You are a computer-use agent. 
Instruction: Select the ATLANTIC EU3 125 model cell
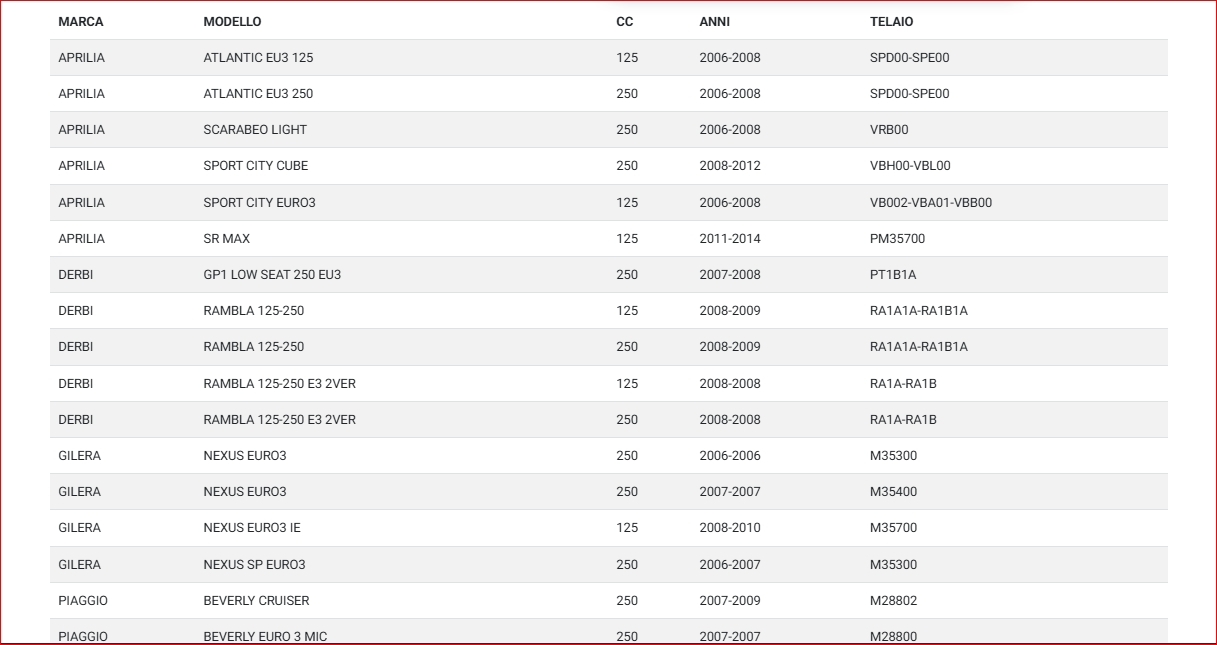click(258, 58)
